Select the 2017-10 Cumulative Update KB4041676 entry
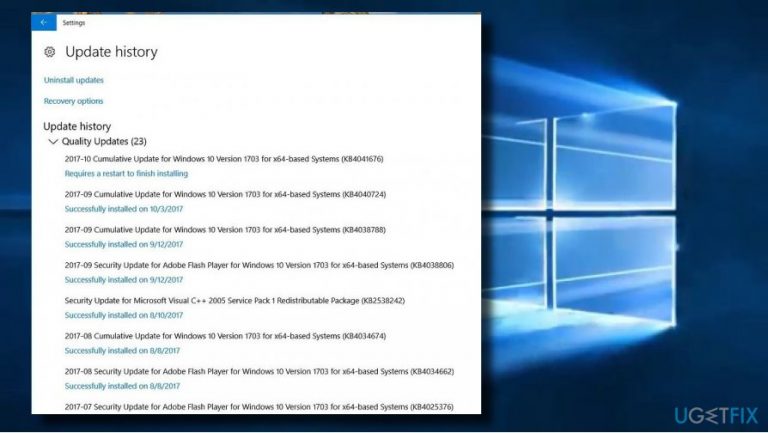Image resolution: width=768 pixels, height=433 pixels. point(224,159)
